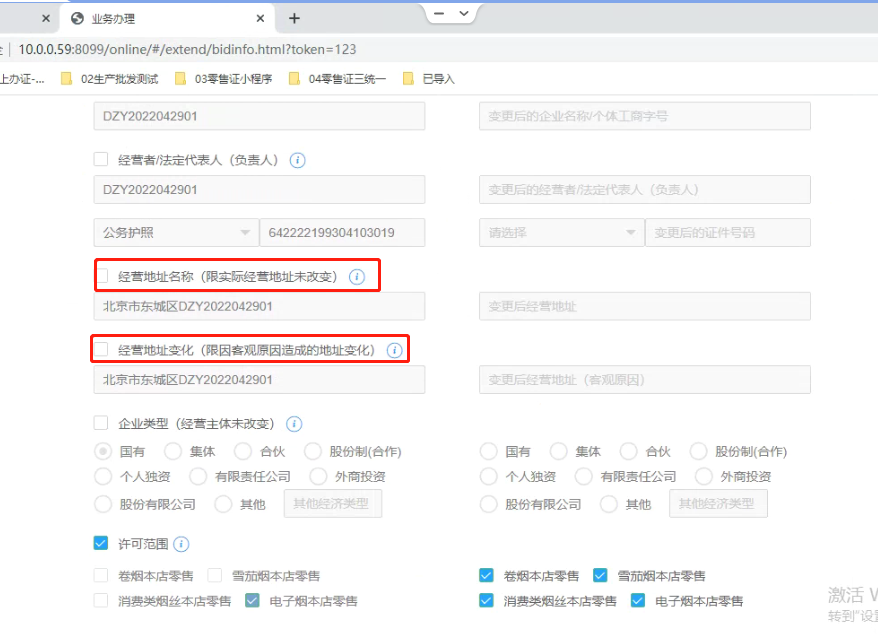
Task: Tick the 企业类型 checkbox
Action: click(x=101, y=423)
